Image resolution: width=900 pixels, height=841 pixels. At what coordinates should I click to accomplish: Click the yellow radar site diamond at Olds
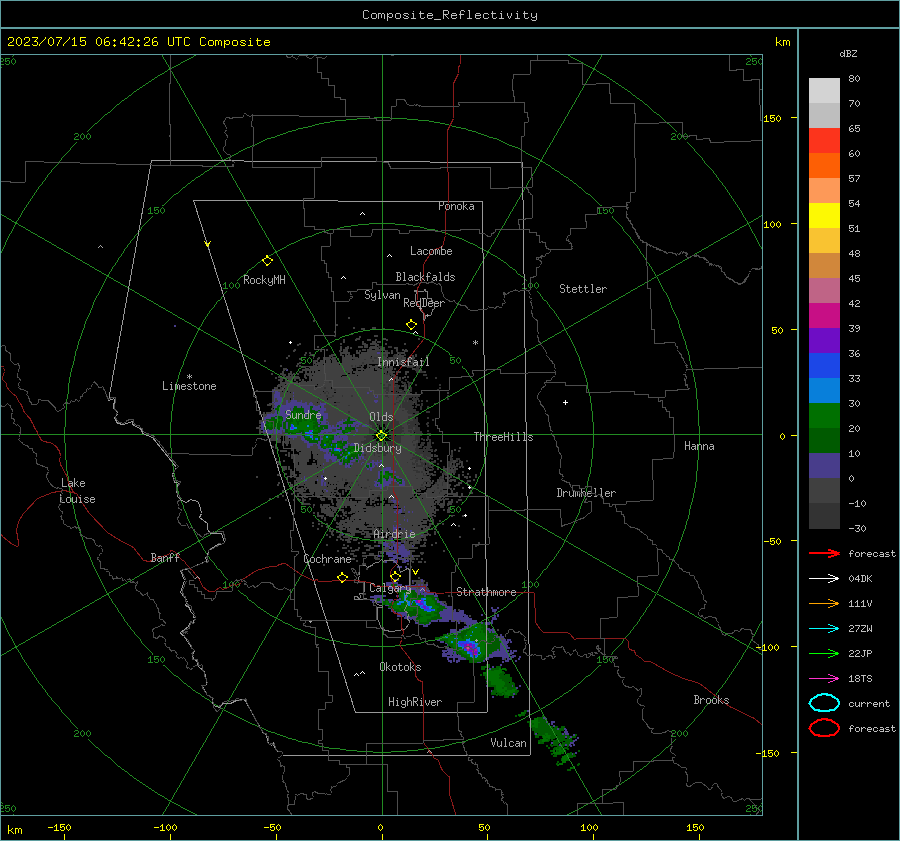(x=381, y=436)
